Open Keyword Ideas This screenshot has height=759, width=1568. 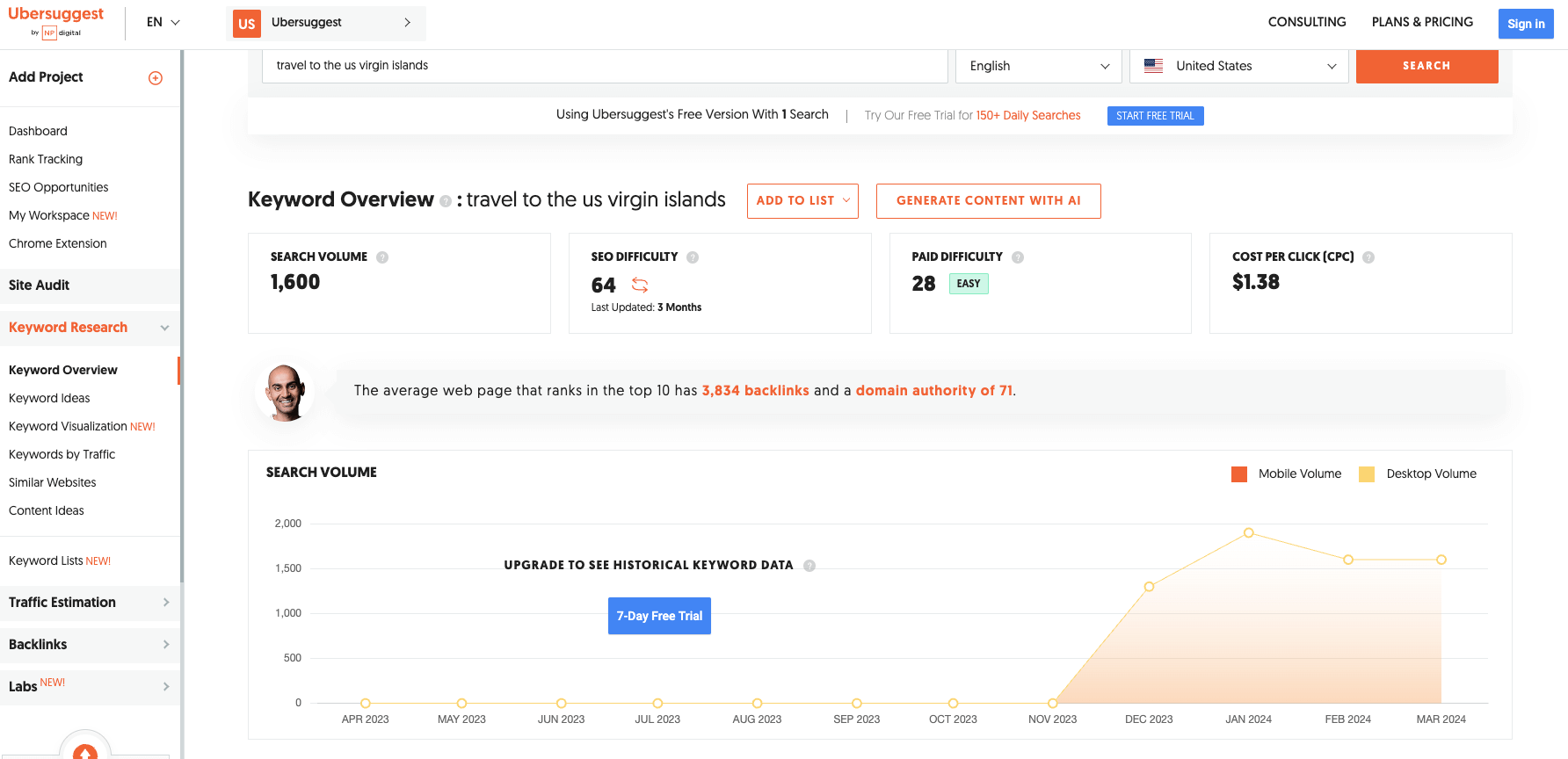click(x=49, y=398)
